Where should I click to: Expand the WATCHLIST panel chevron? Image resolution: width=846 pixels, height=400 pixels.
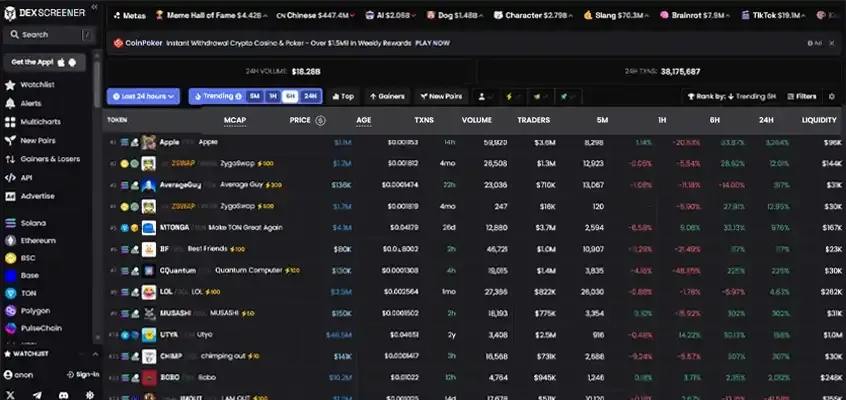(95, 354)
